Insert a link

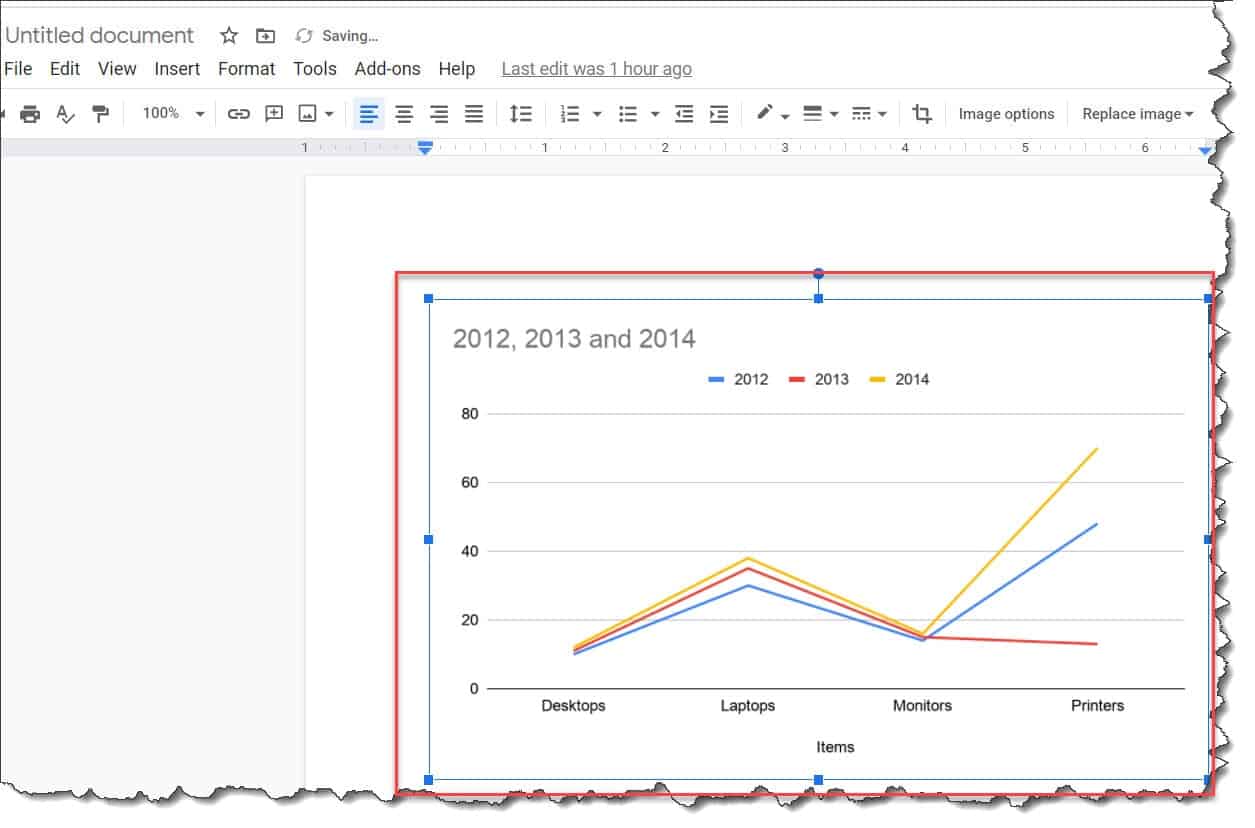tap(238, 113)
